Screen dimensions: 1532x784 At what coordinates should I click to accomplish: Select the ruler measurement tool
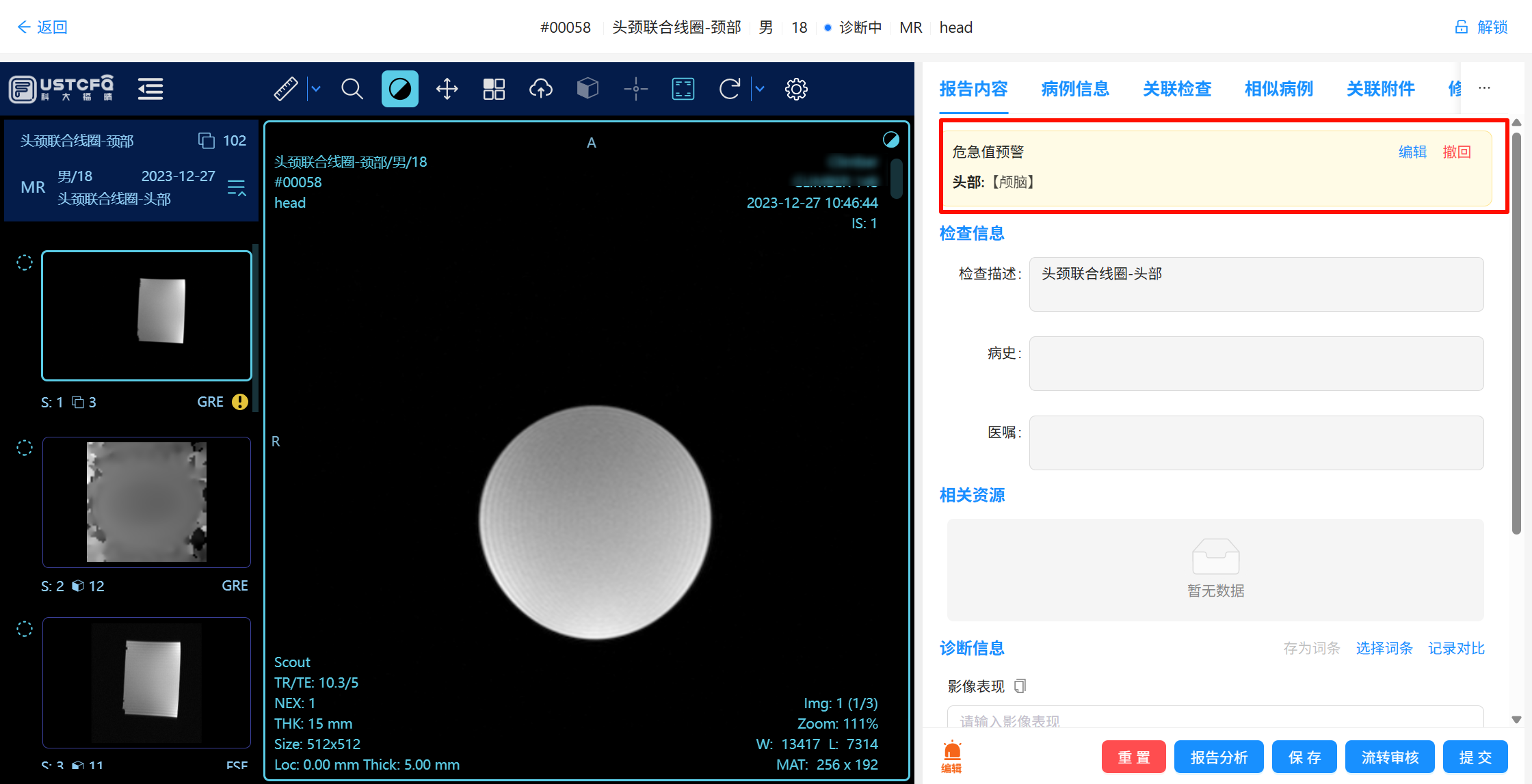(286, 89)
